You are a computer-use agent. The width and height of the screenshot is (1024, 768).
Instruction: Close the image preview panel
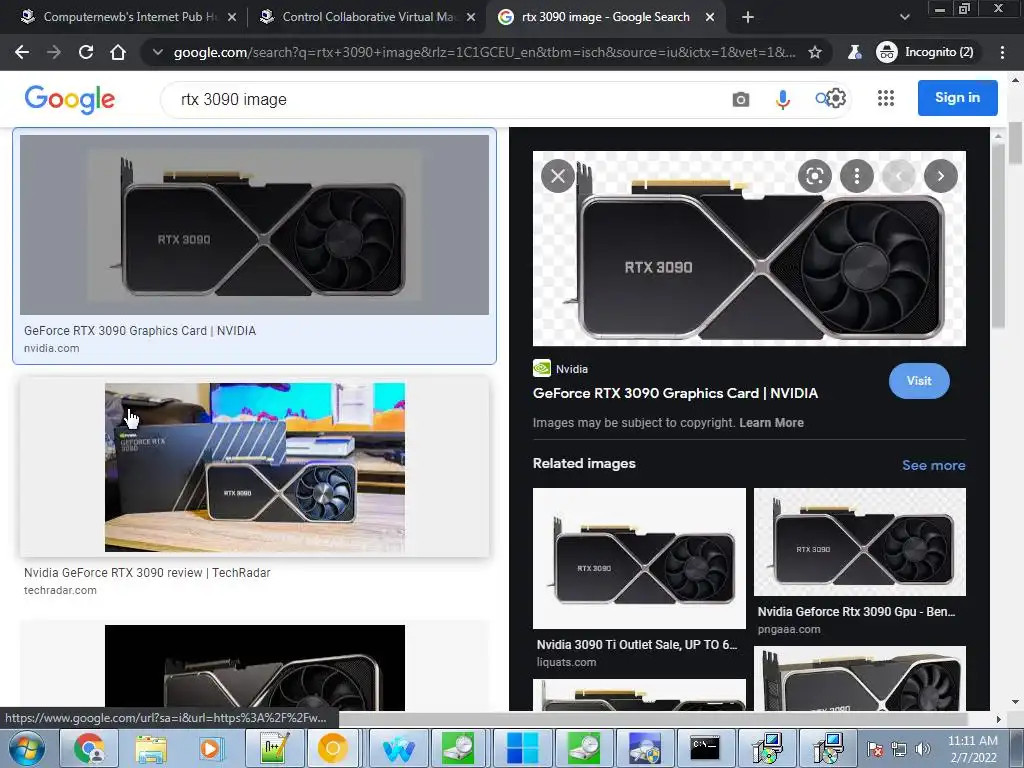(558, 176)
